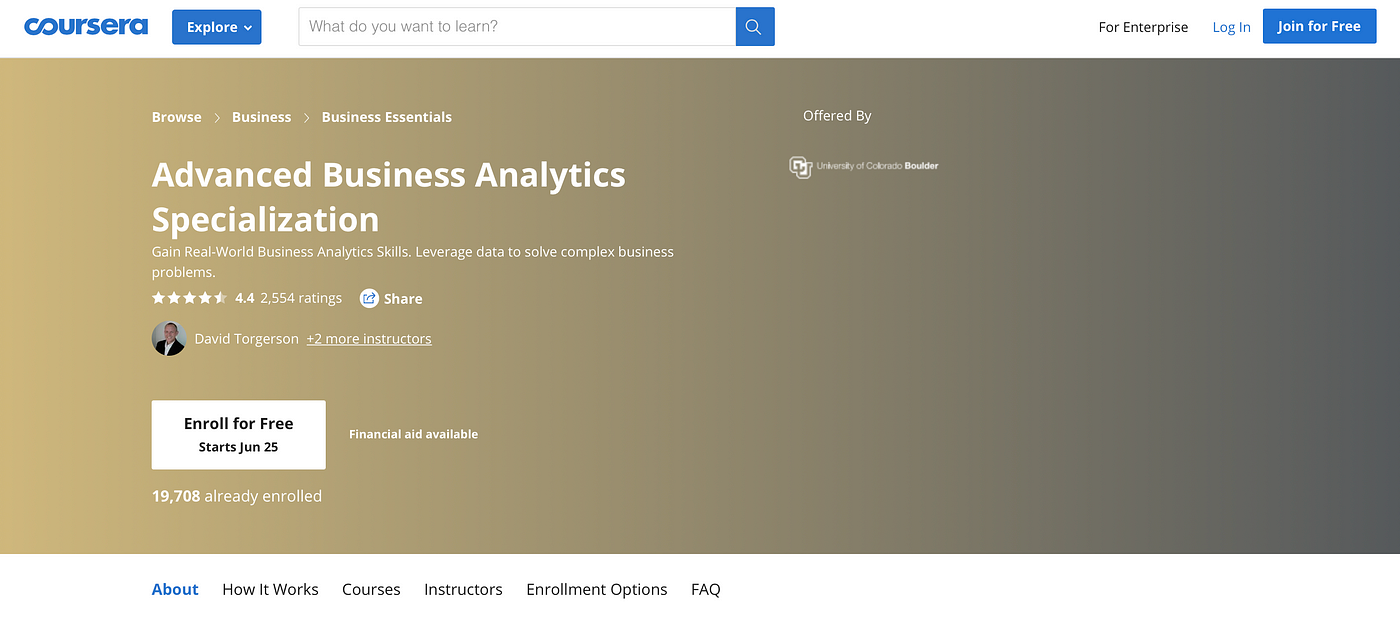
Task: Jump to the FAQ tab
Action: 706,590
